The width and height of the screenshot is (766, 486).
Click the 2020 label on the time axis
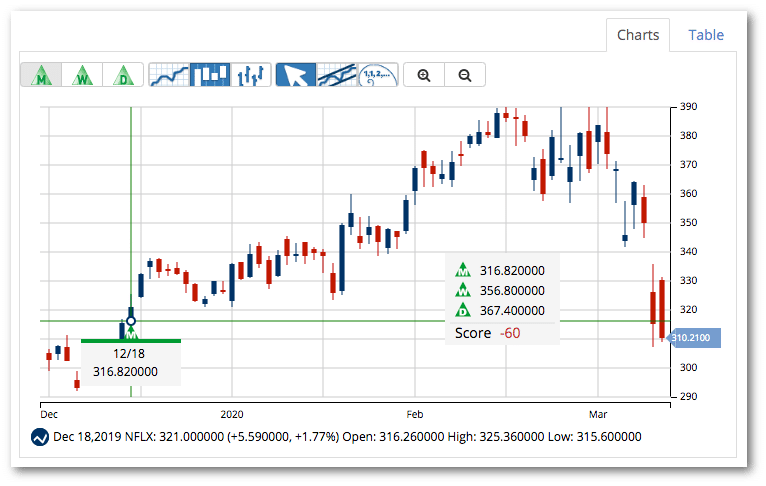pos(232,415)
